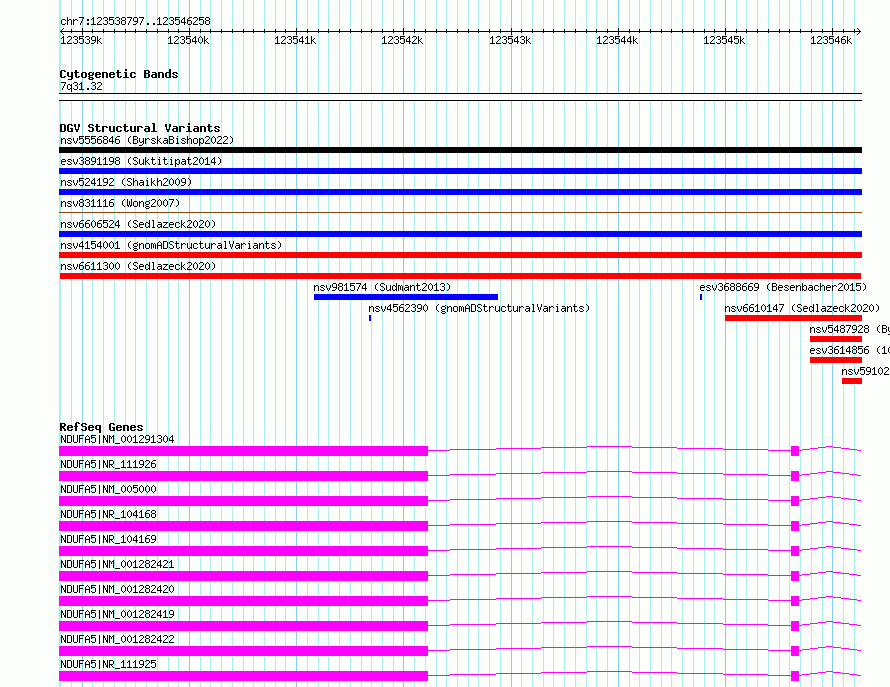The image size is (890, 687).
Task: Open variant nsv6611300 (Sedlazeck2020) label
Action: 138,266
